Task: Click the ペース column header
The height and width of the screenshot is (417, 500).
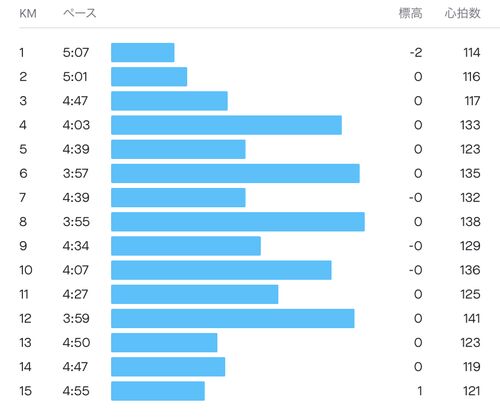Action: pyautogui.click(x=79, y=13)
